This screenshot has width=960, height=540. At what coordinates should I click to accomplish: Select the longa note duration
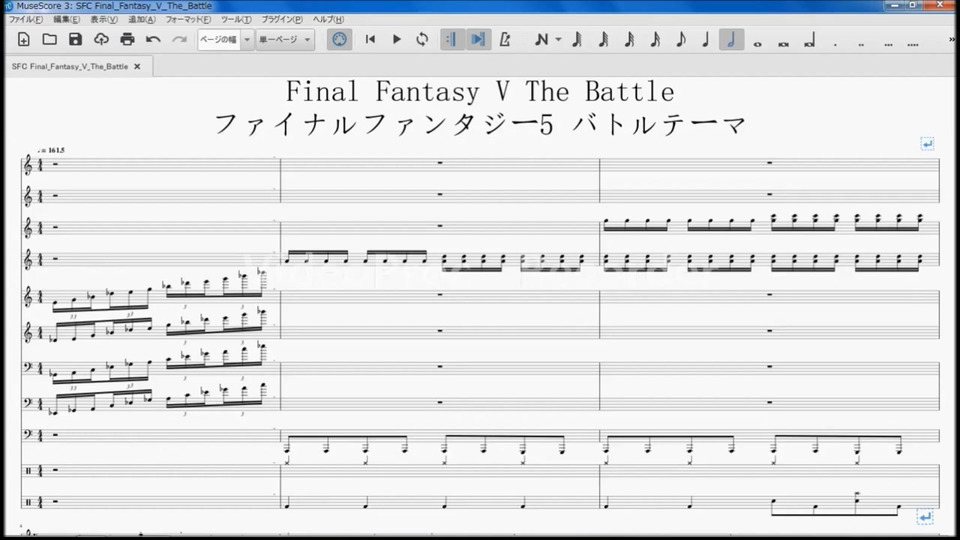[809, 42]
